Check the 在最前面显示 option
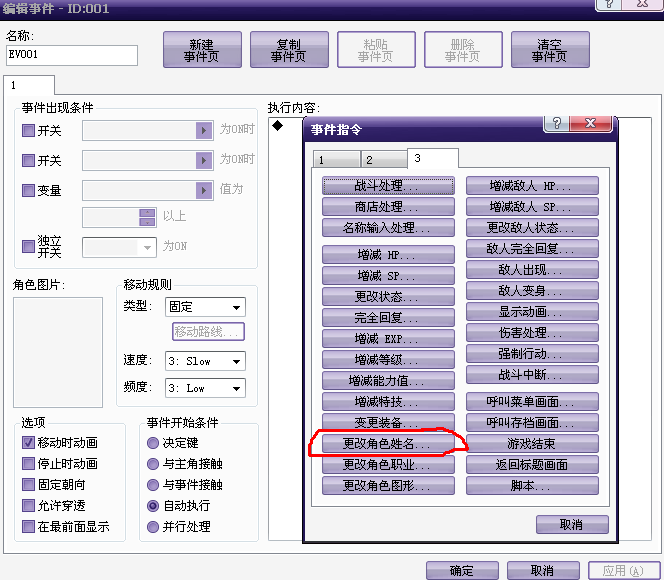664x580 pixels. 28,527
